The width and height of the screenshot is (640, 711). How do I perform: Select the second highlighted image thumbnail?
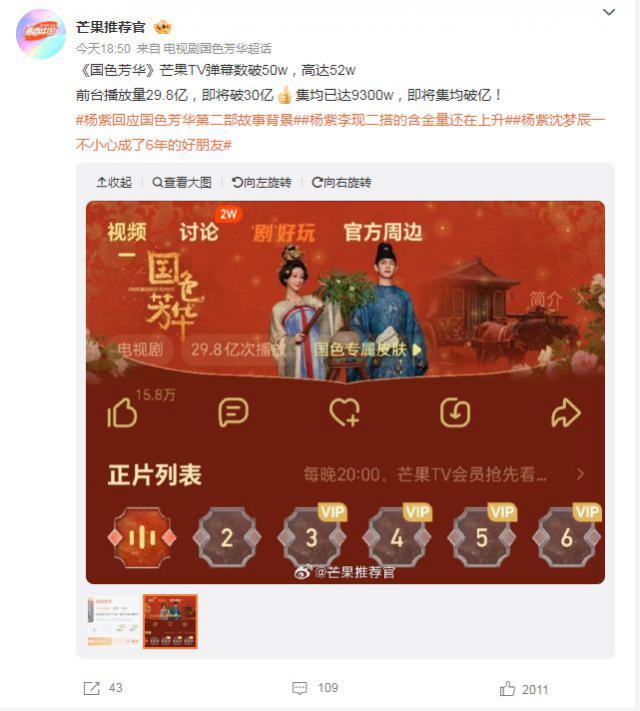click(x=170, y=621)
